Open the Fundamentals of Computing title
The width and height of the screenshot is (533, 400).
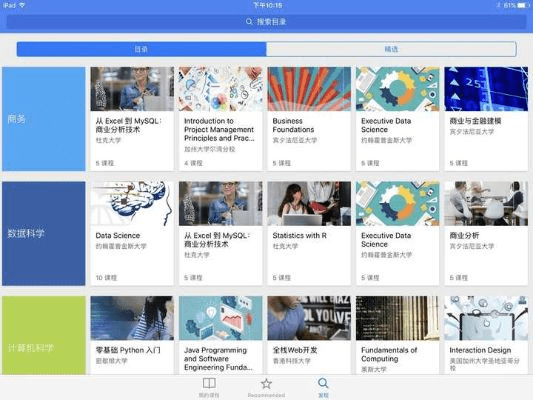tap(389, 354)
